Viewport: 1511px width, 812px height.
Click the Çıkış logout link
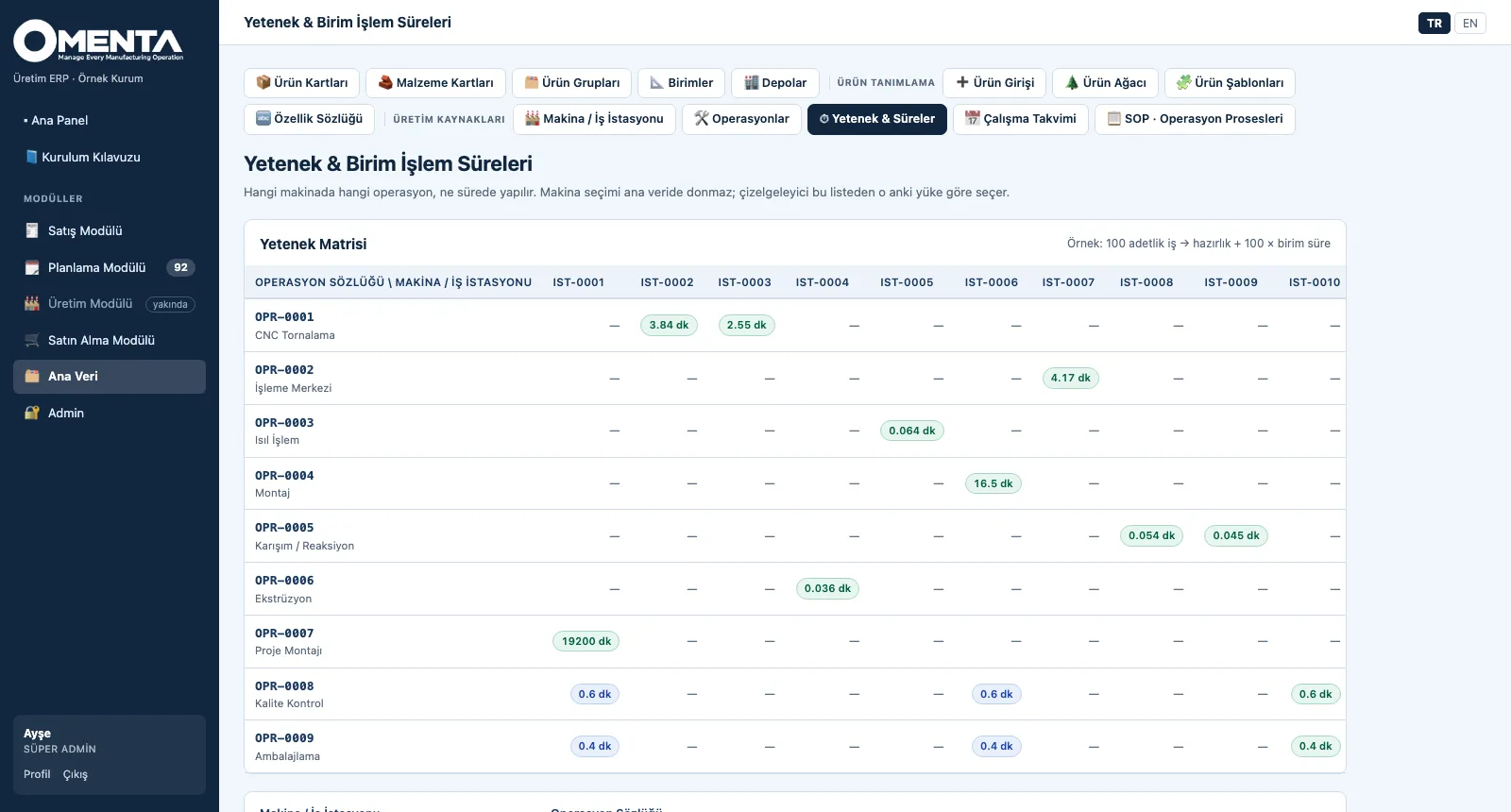(76, 774)
